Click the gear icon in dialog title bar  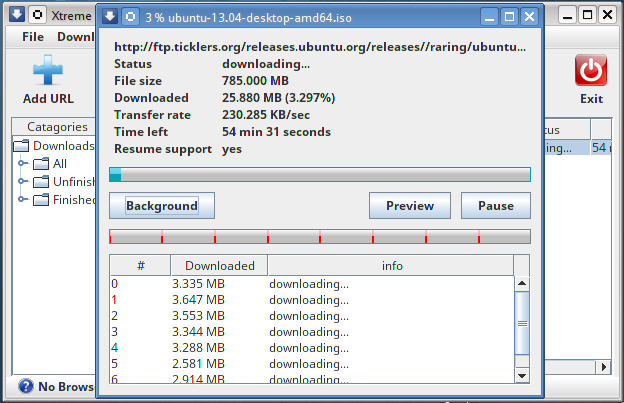[x=130, y=17]
